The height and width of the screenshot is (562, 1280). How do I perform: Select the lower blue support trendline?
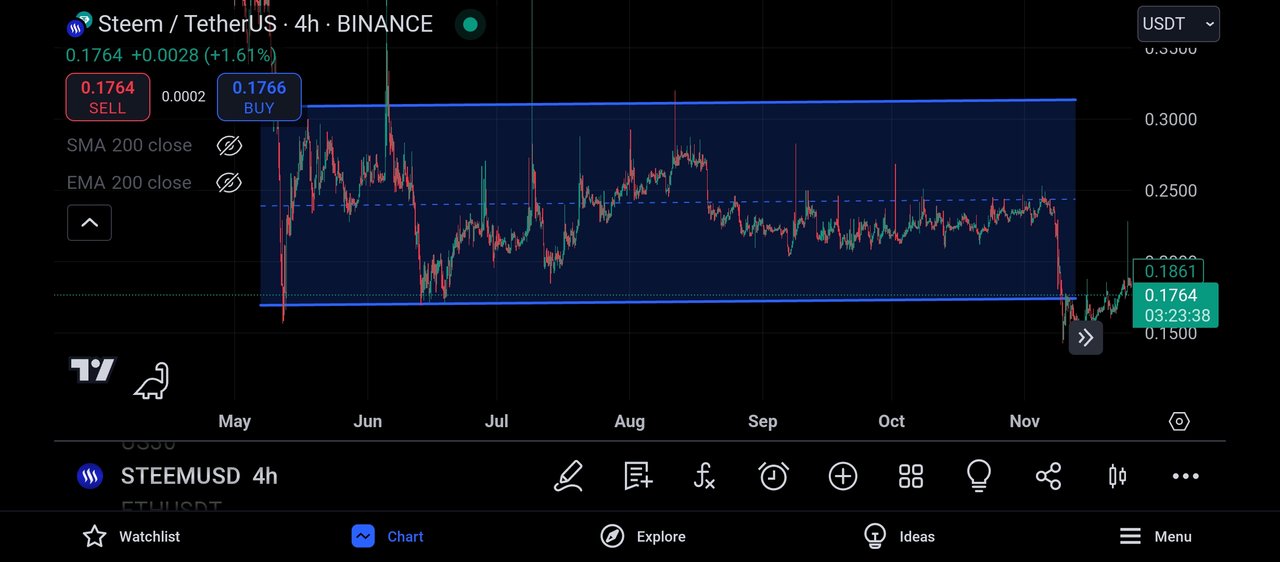[668, 301]
